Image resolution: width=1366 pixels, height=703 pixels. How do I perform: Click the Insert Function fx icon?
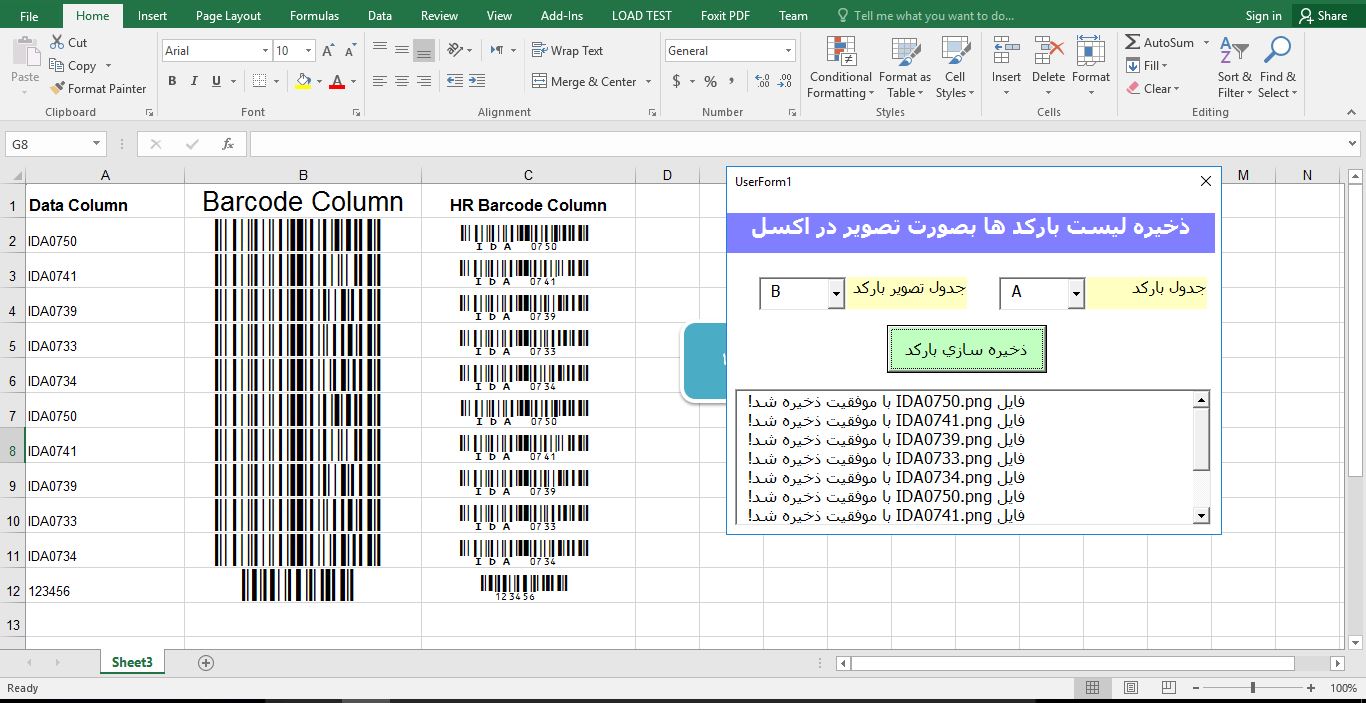[x=227, y=144]
